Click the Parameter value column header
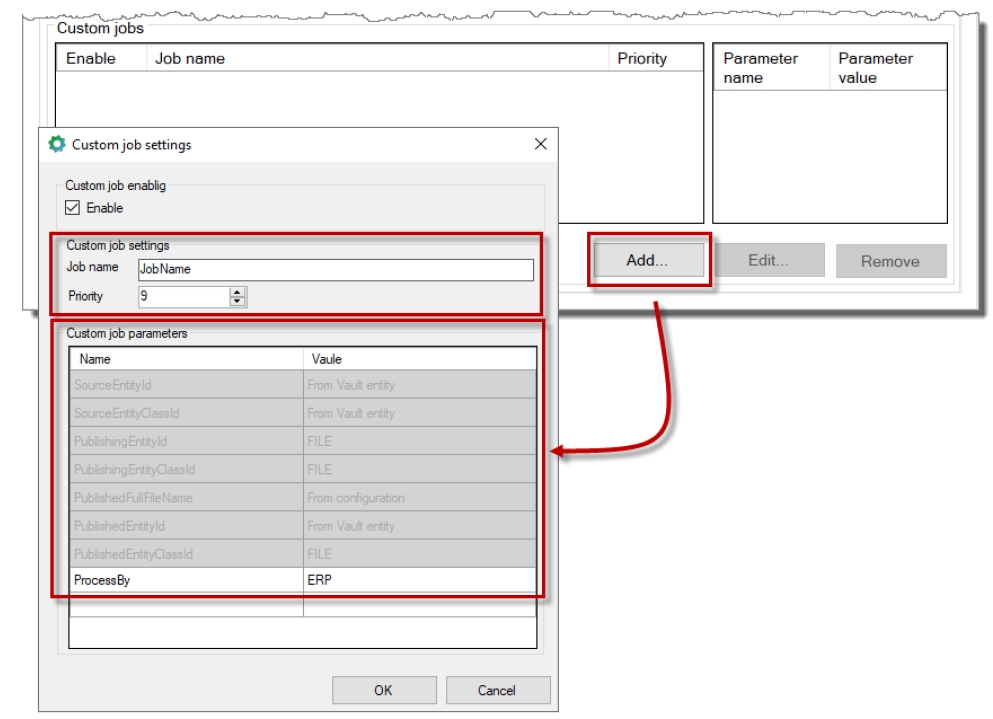Image resolution: width=993 pixels, height=719 pixels. tap(888, 68)
